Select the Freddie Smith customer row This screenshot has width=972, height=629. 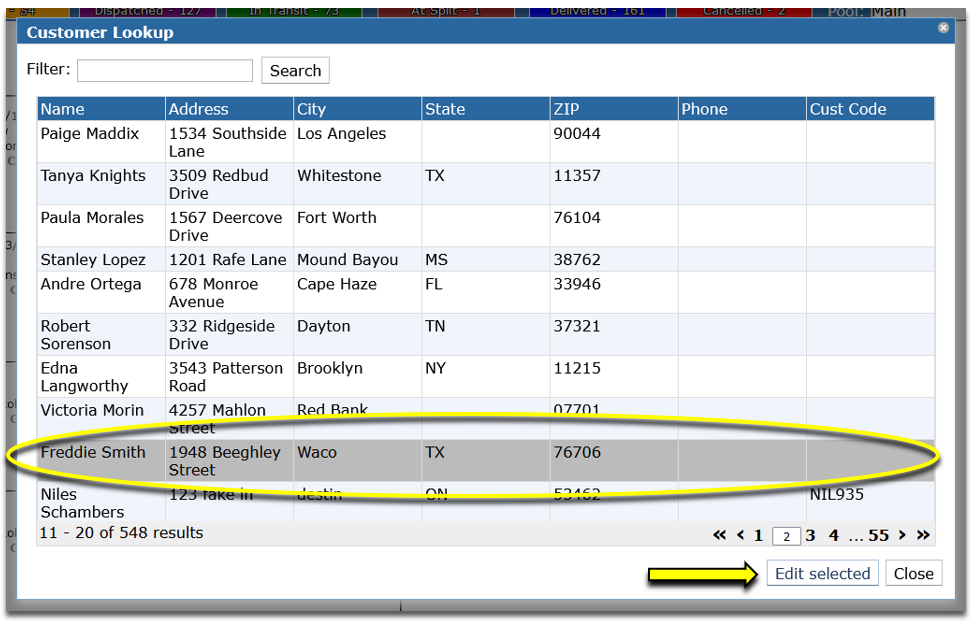(x=485, y=461)
